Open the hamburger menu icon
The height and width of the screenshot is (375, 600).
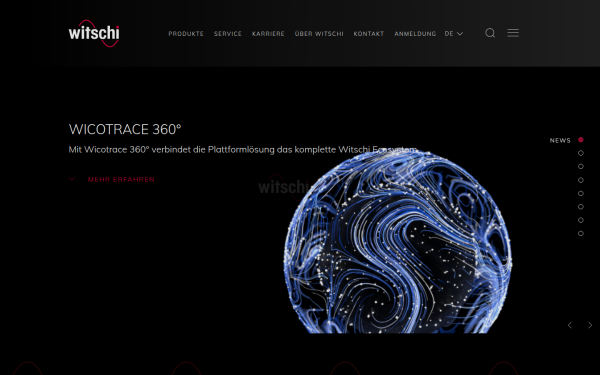(513, 33)
